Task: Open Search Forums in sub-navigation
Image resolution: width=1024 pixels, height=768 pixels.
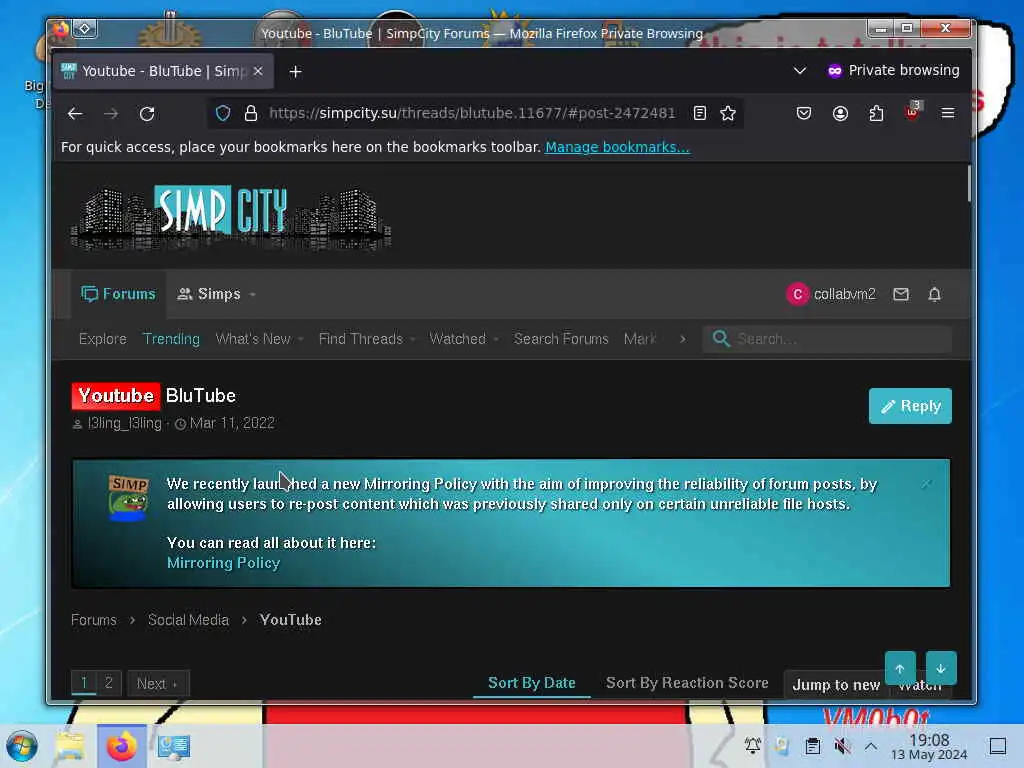Action: [561, 339]
